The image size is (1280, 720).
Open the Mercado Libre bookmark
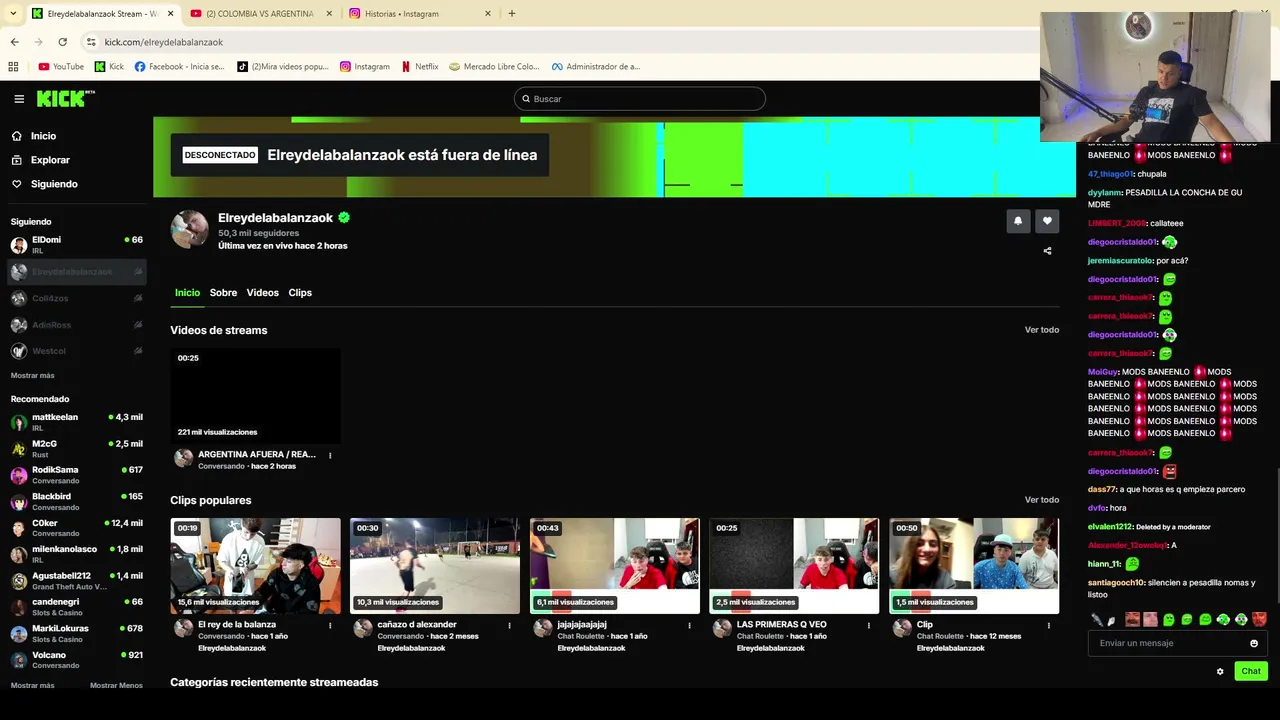[x=494, y=67]
